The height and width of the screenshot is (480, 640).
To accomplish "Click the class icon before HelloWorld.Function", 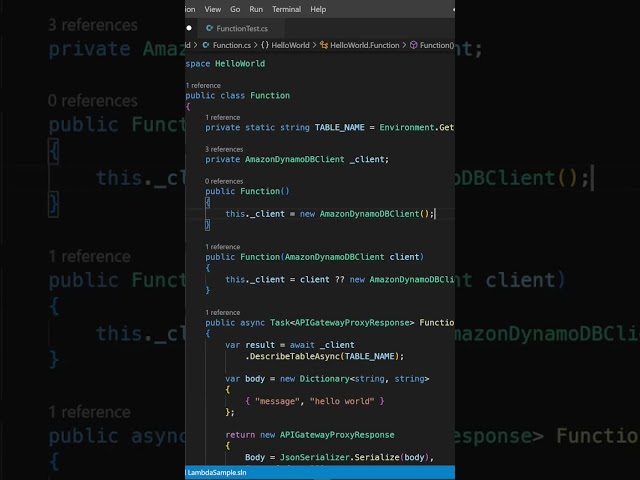I will [324, 45].
